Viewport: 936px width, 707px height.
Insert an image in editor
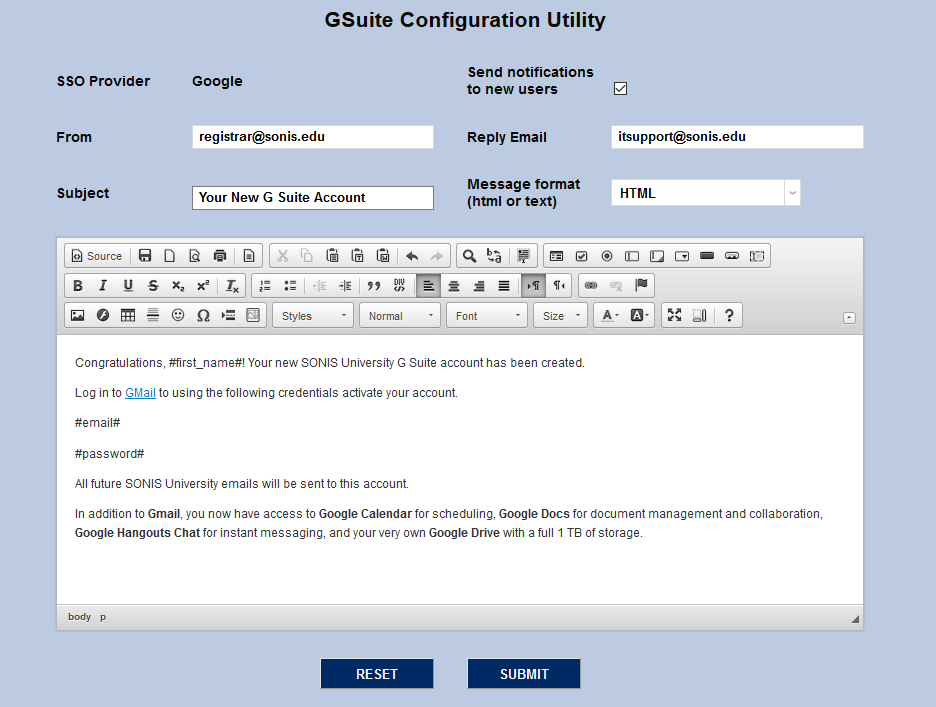pyautogui.click(x=77, y=316)
